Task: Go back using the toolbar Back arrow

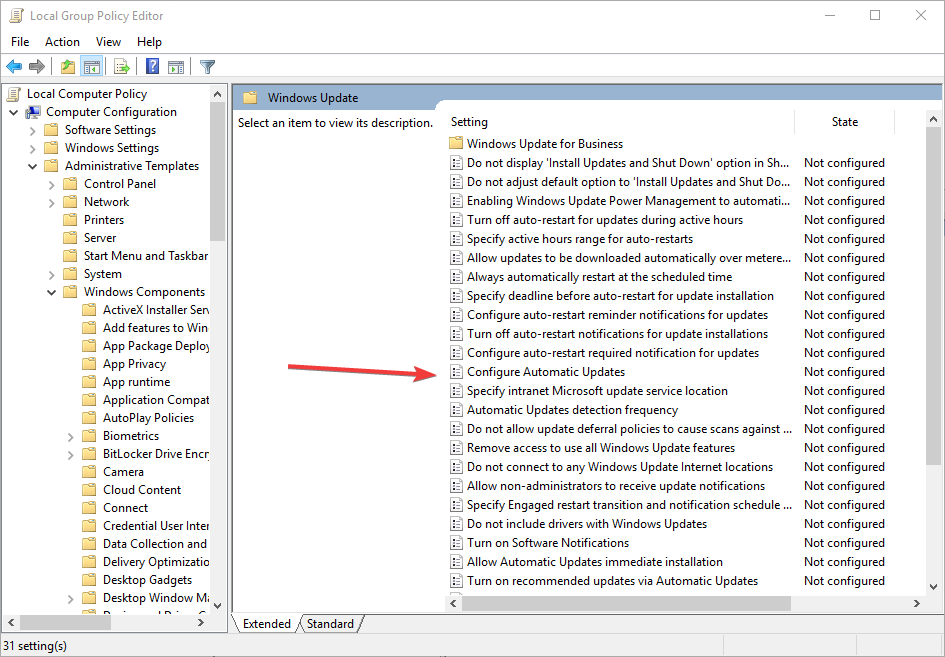Action: 14,66
